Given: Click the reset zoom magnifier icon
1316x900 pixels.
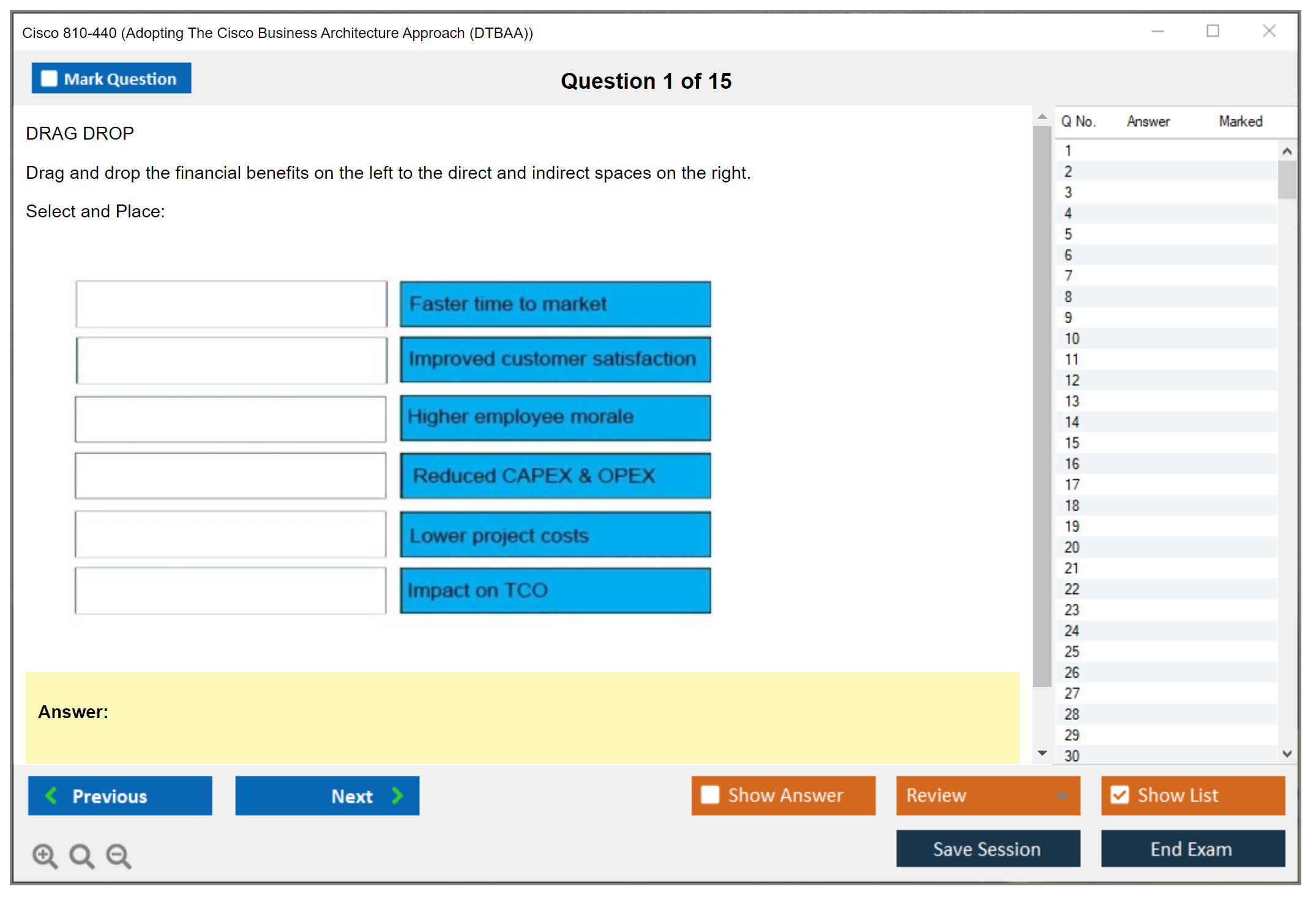Looking at the screenshot, I should (81, 855).
